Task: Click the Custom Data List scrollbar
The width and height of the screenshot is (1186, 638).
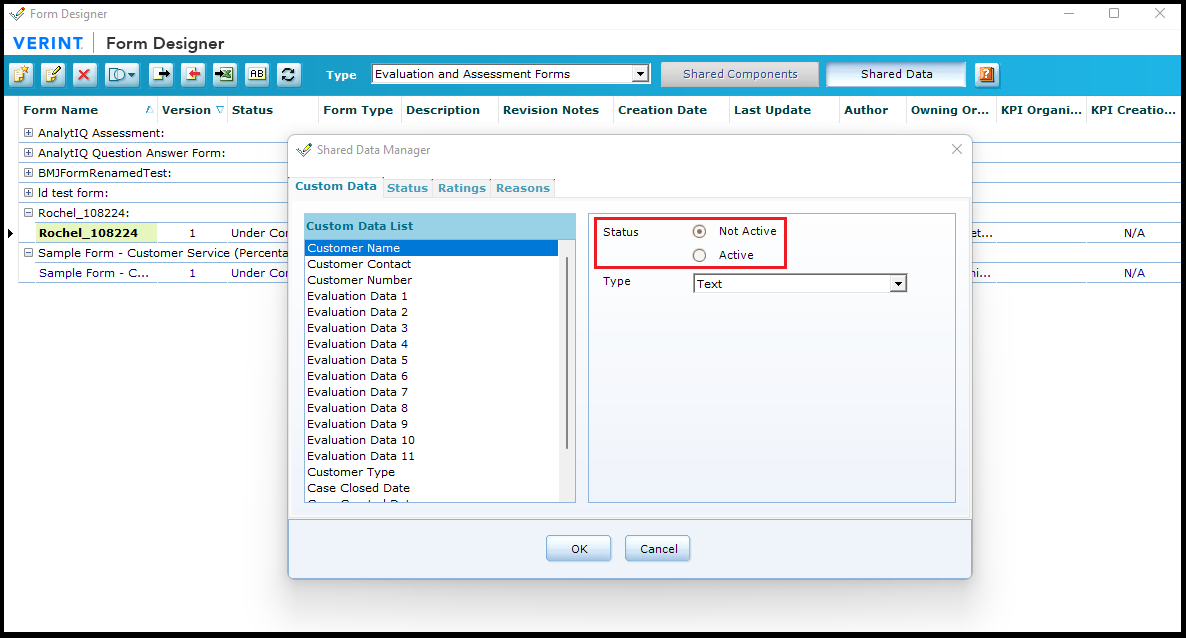Action: pos(567,352)
